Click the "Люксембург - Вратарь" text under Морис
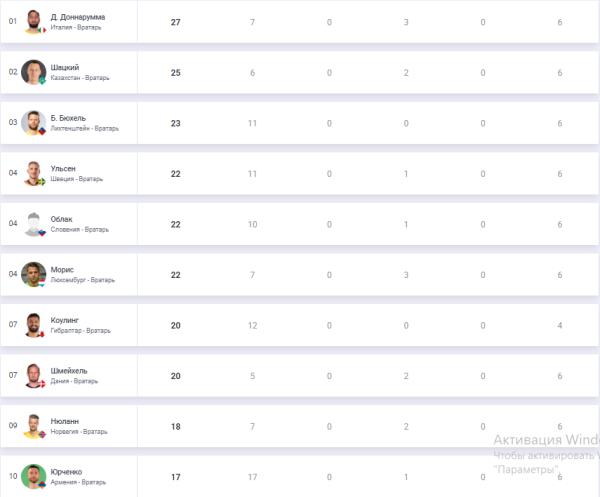Screen dimensions: 600x497 pos(83,280)
